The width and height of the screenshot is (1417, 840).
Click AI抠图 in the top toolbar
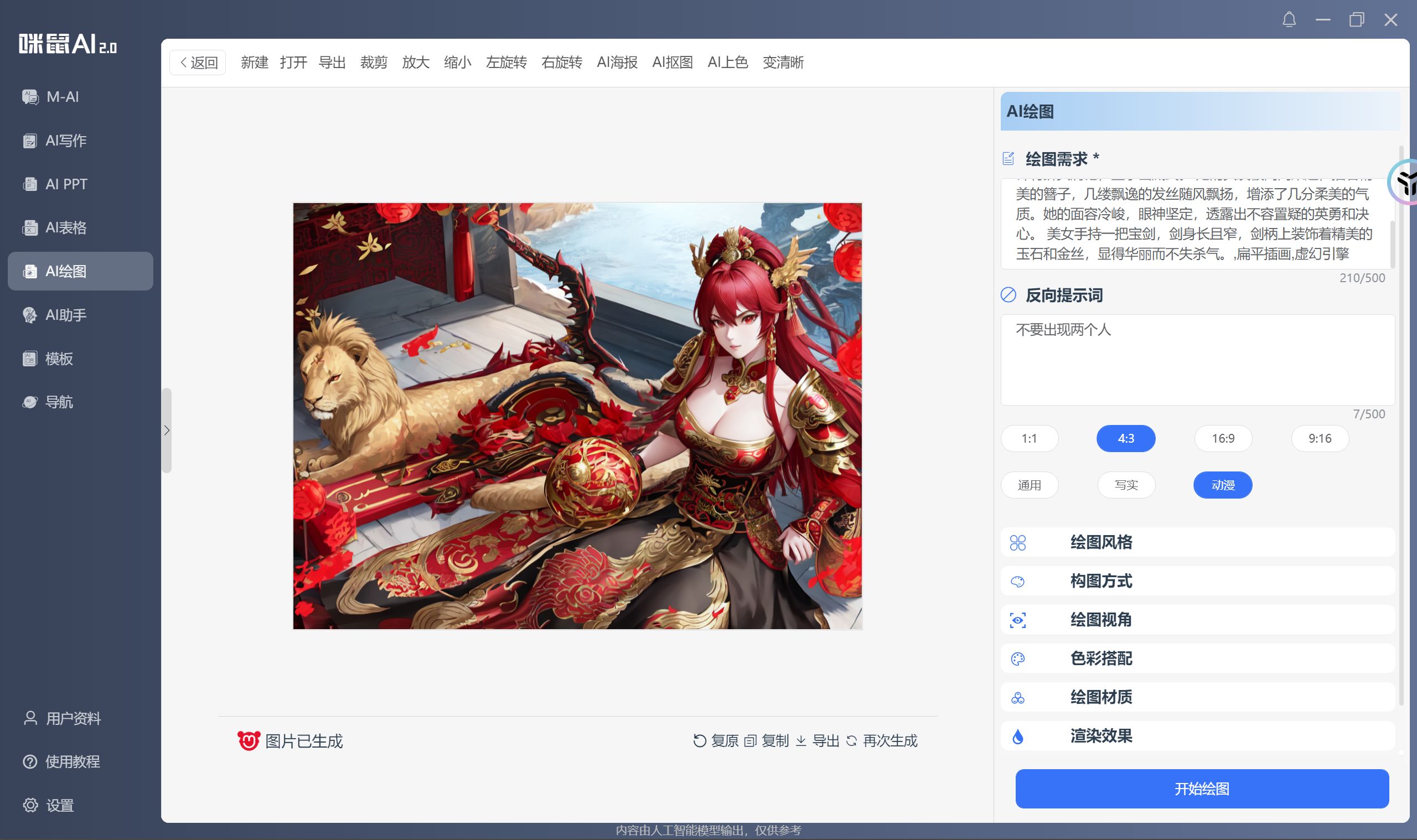(672, 63)
